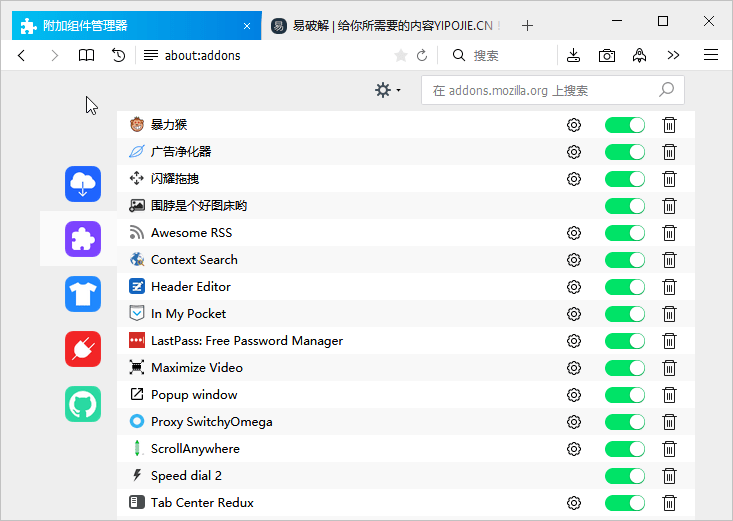Screen dimensions: 733x521
Task: Open options gear for Maximize Video
Action: 574,368
